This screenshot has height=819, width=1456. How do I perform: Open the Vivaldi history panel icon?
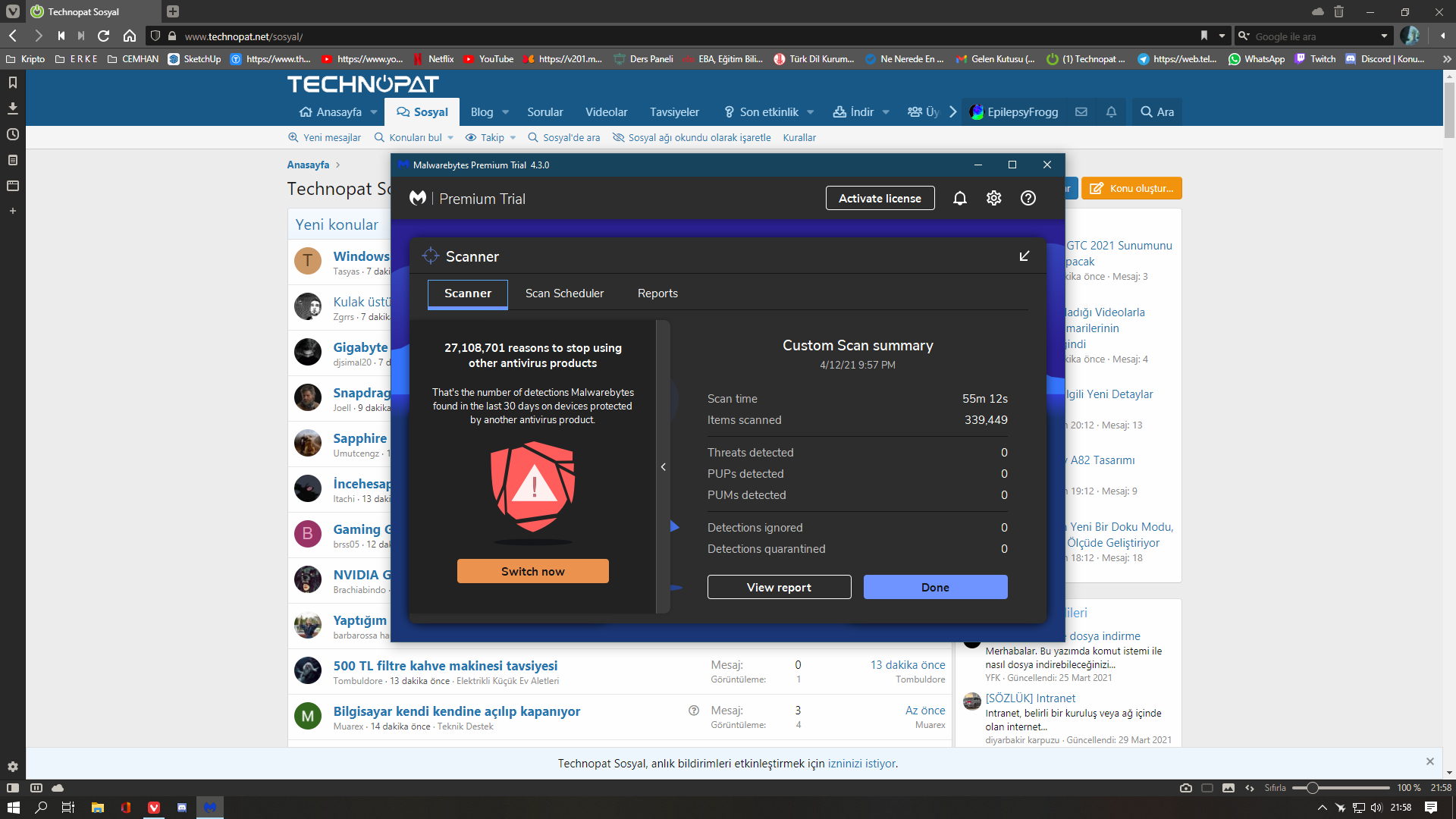(13, 134)
